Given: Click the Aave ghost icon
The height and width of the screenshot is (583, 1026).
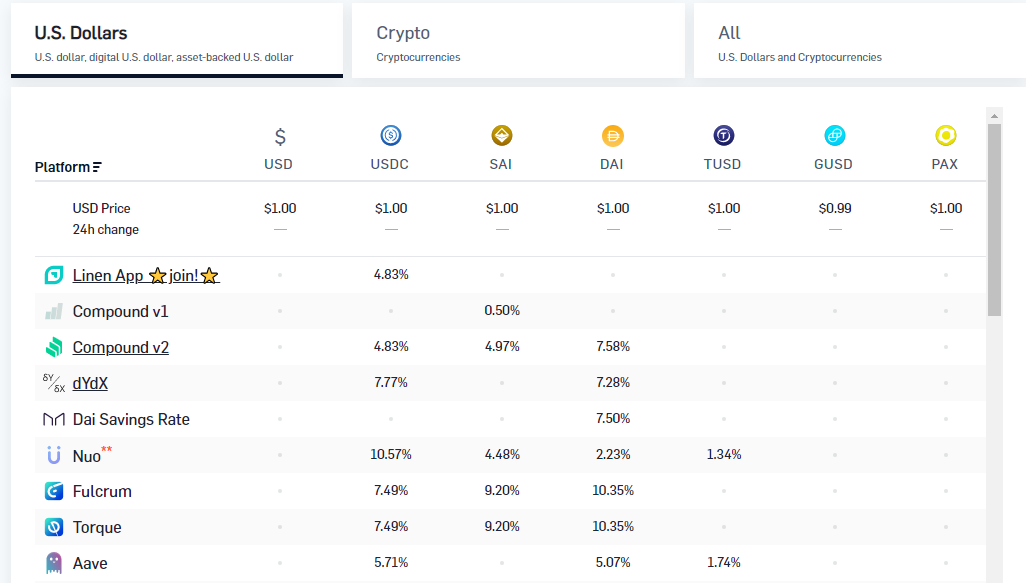Looking at the screenshot, I should [54, 563].
